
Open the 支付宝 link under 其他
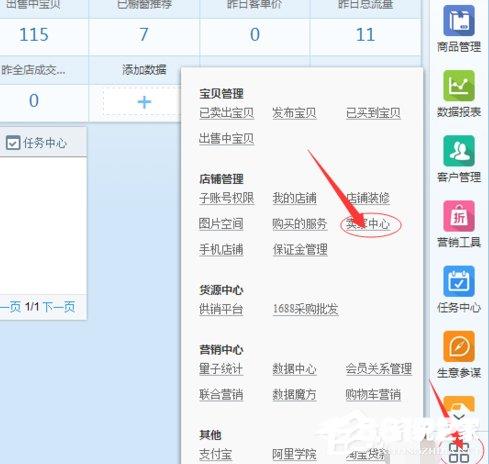(x=215, y=454)
